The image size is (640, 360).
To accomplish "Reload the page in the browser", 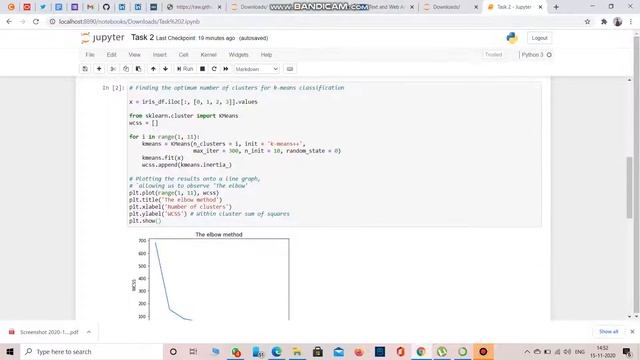I will click(x=36, y=22).
